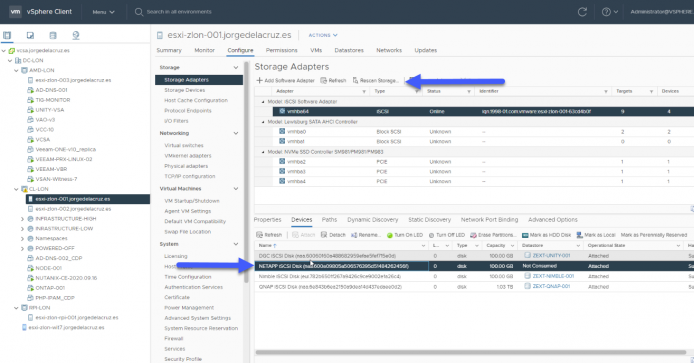Open the Paths tab
This screenshot has width=694, height=363.
(329, 220)
